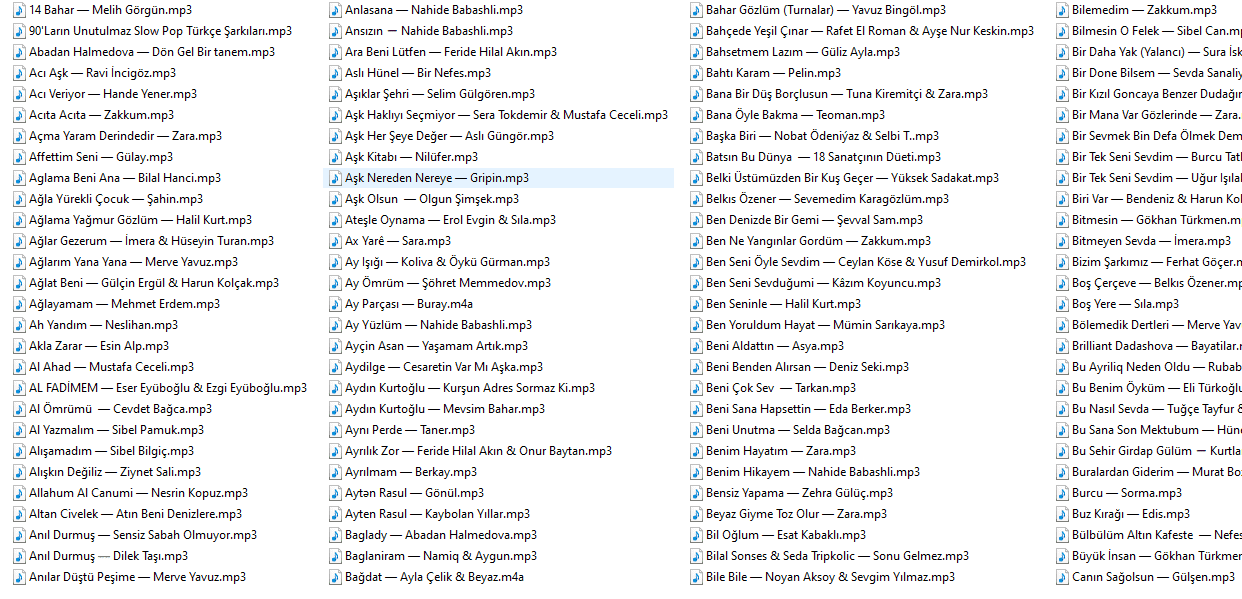Click the icon beside Burcu — Sorma.mp3

tap(1062, 493)
